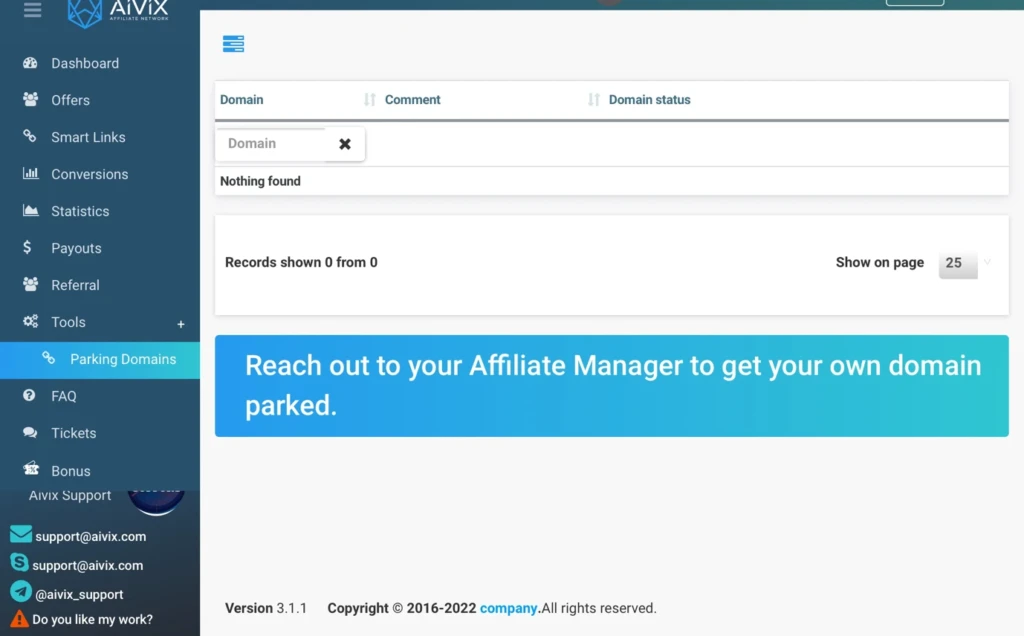Select Parking Domains submenu item
This screenshot has width=1024, height=636.
(x=100, y=360)
